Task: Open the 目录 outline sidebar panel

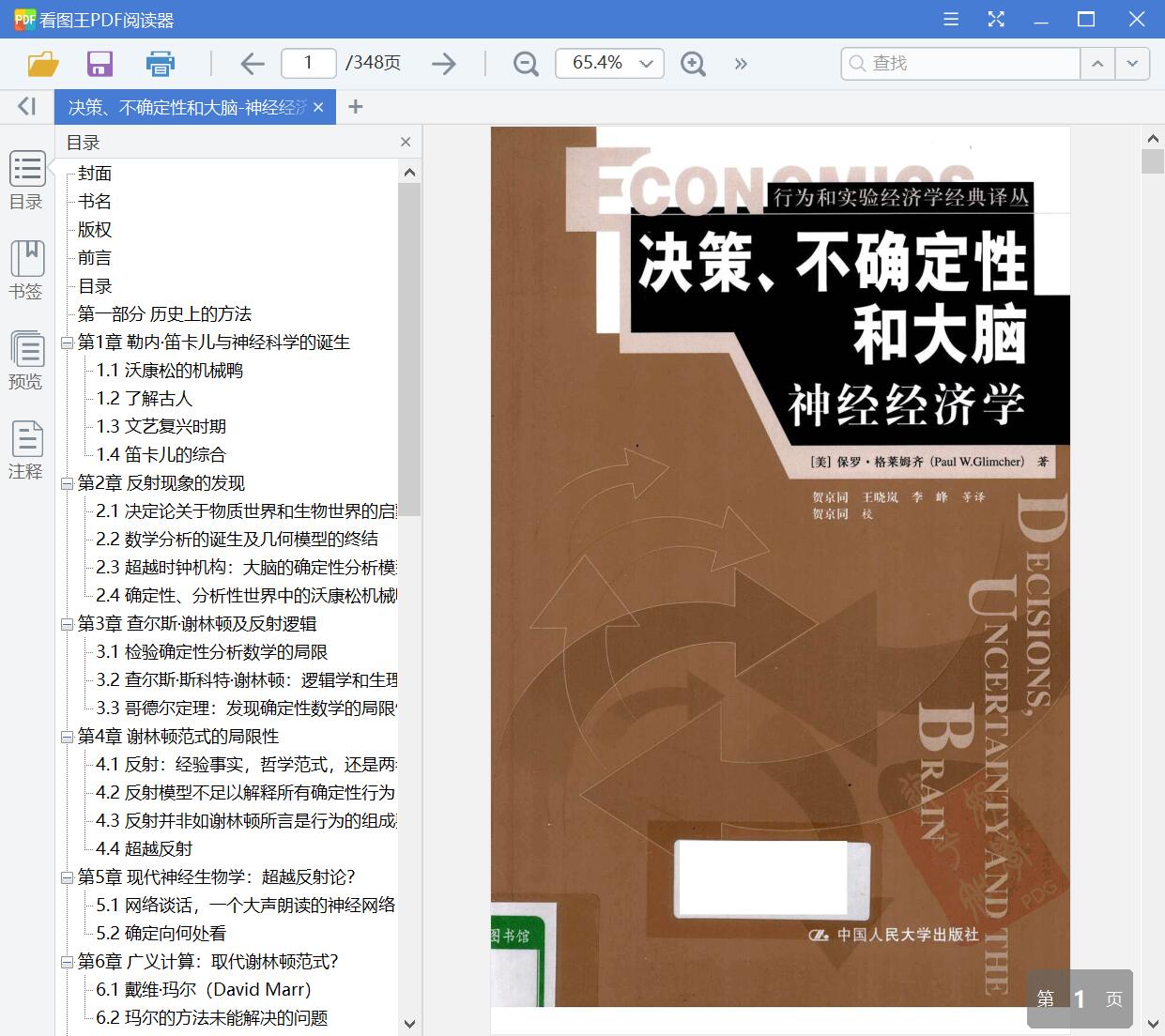Action: coord(26,180)
